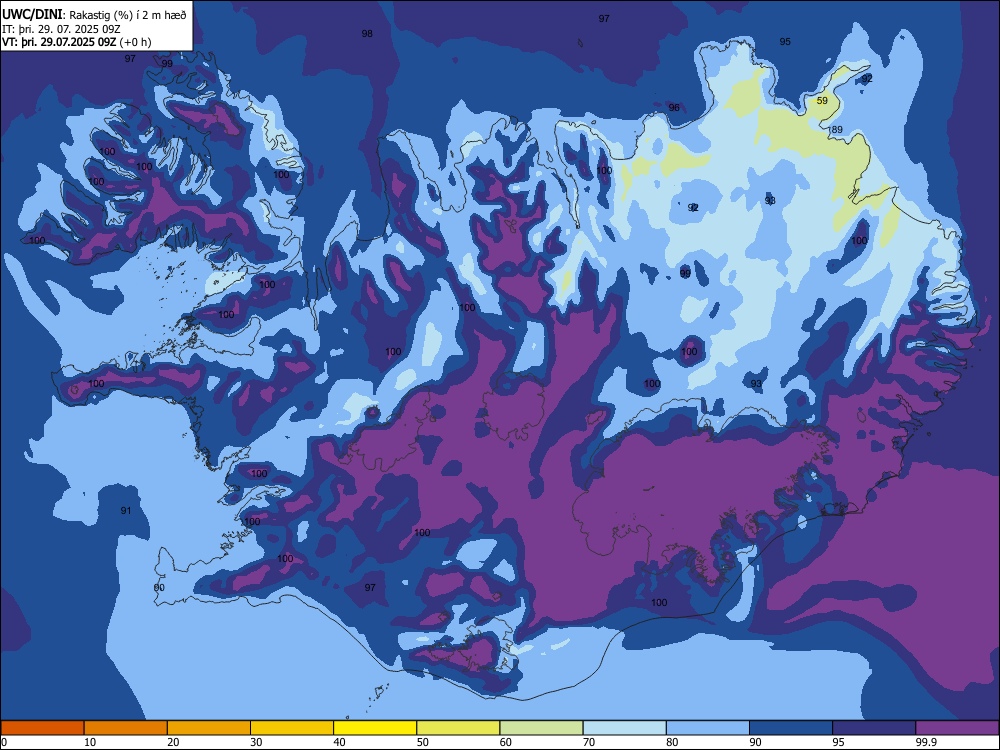Pick the pale yellow 50–60 legend swatch
This screenshot has width=1000, height=750.
(459, 728)
